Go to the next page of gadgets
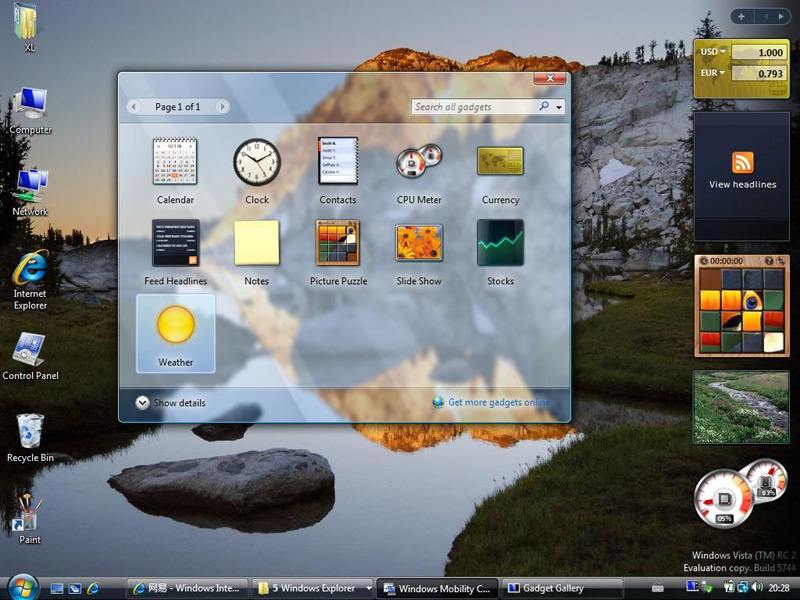This screenshot has height=600, width=800. (221, 107)
